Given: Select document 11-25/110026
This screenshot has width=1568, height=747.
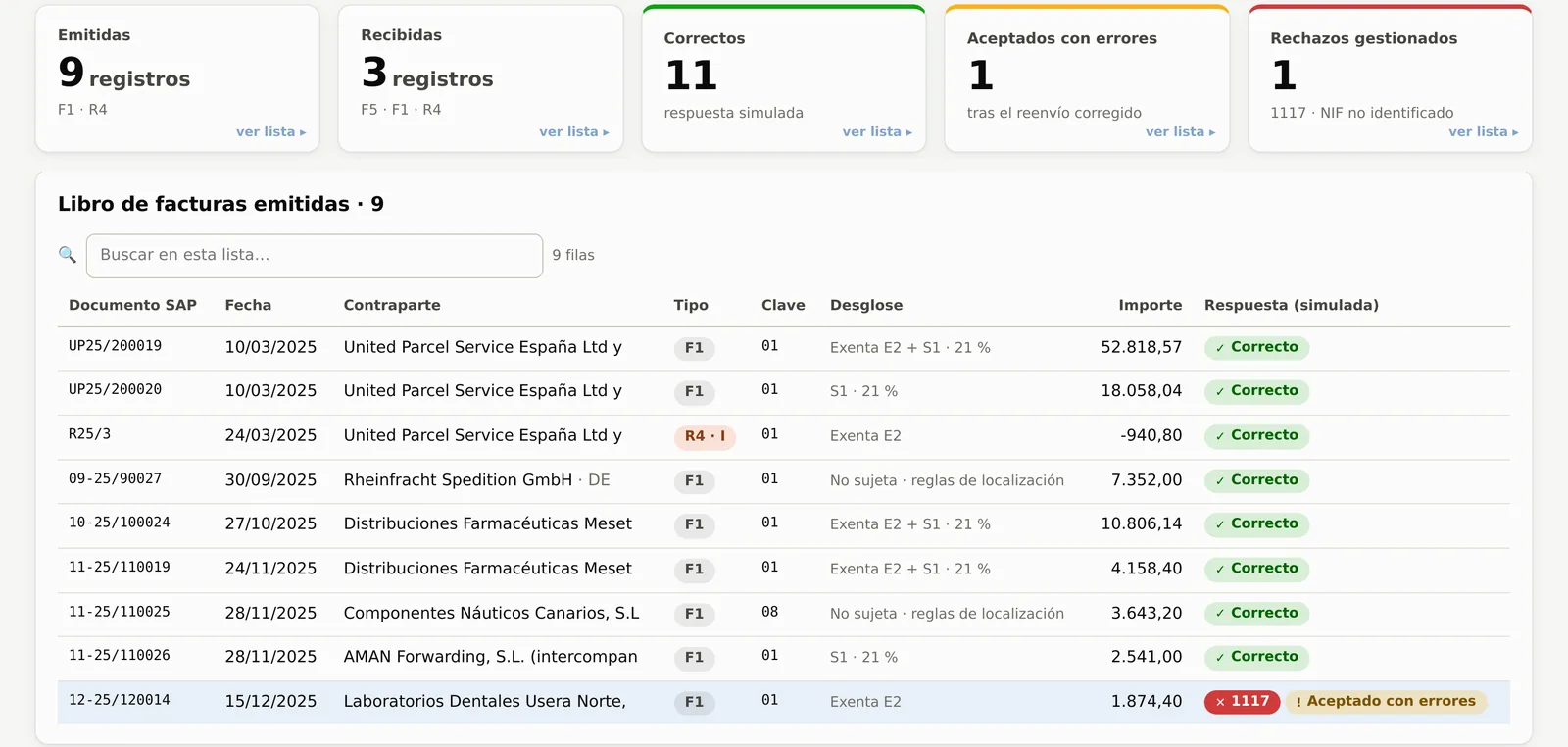Looking at the screenshot, I should [120, 656].
